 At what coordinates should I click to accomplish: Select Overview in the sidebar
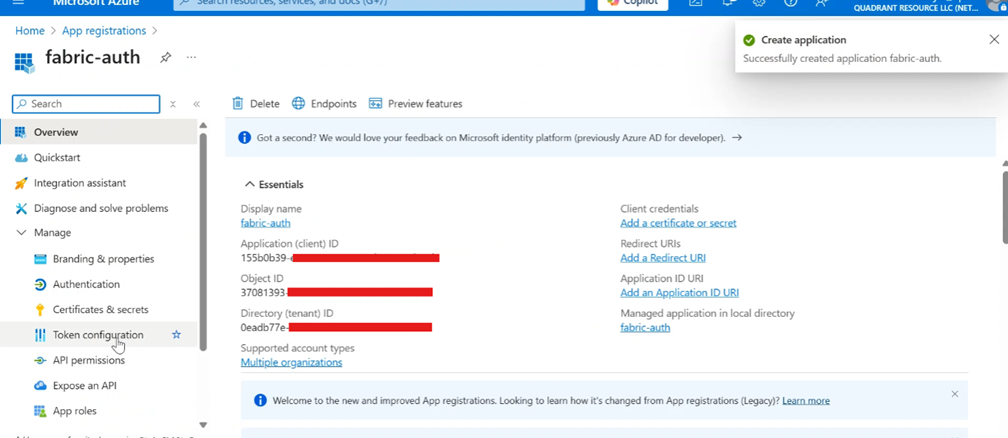click(99, 132)
